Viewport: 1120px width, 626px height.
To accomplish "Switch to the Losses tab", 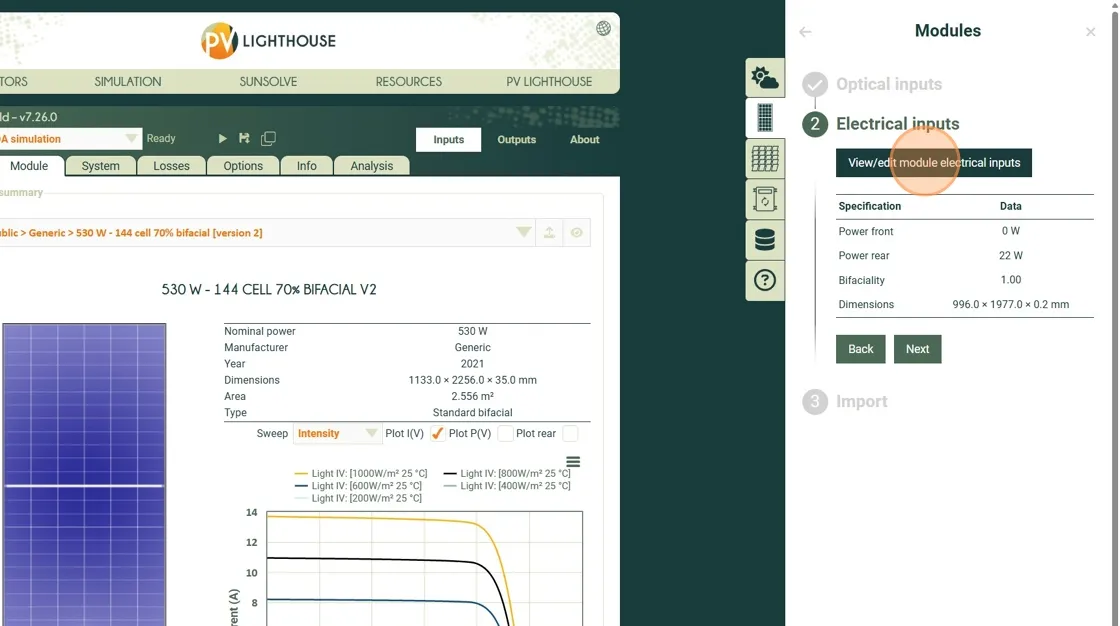I will pos(171,166).
